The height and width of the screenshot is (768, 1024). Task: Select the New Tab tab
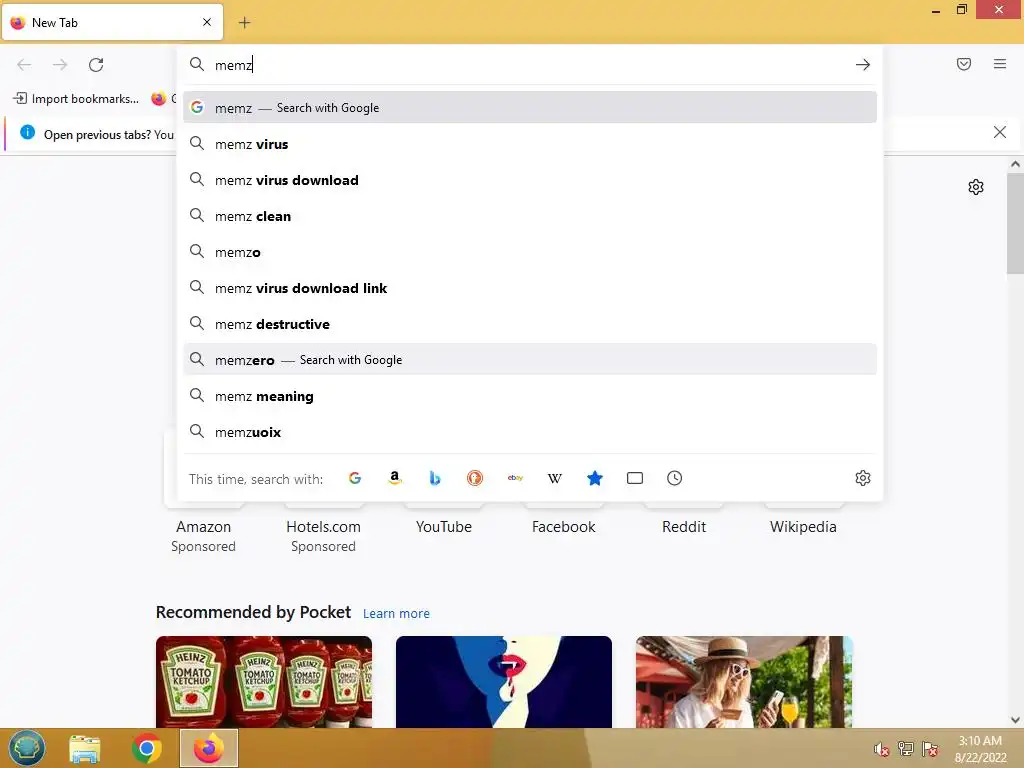(x=112, y=22)
